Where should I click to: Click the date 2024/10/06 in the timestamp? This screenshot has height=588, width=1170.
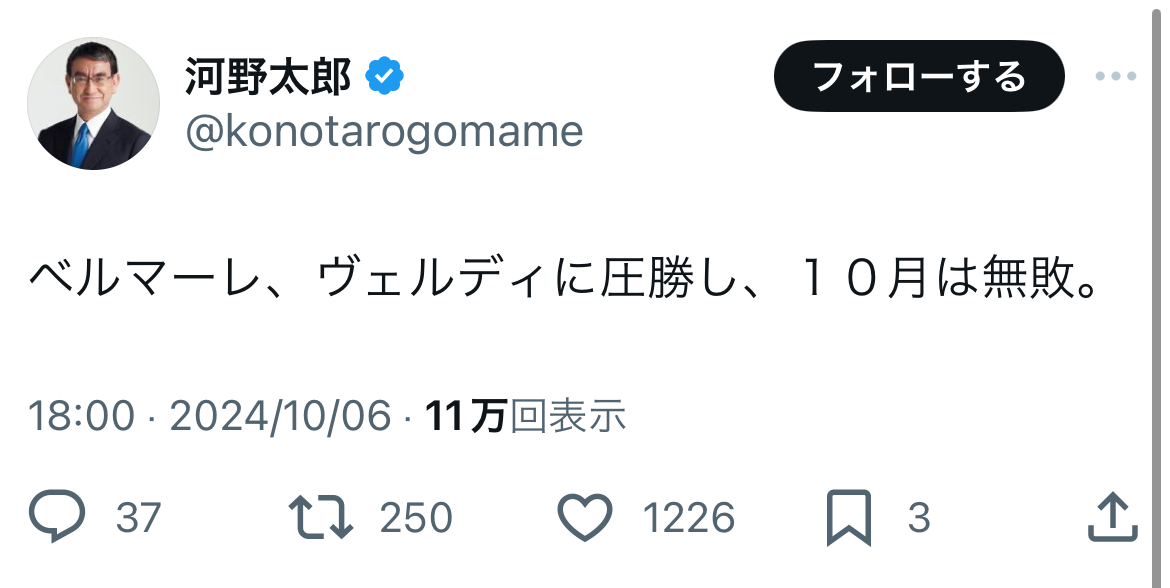pos(281,416)
